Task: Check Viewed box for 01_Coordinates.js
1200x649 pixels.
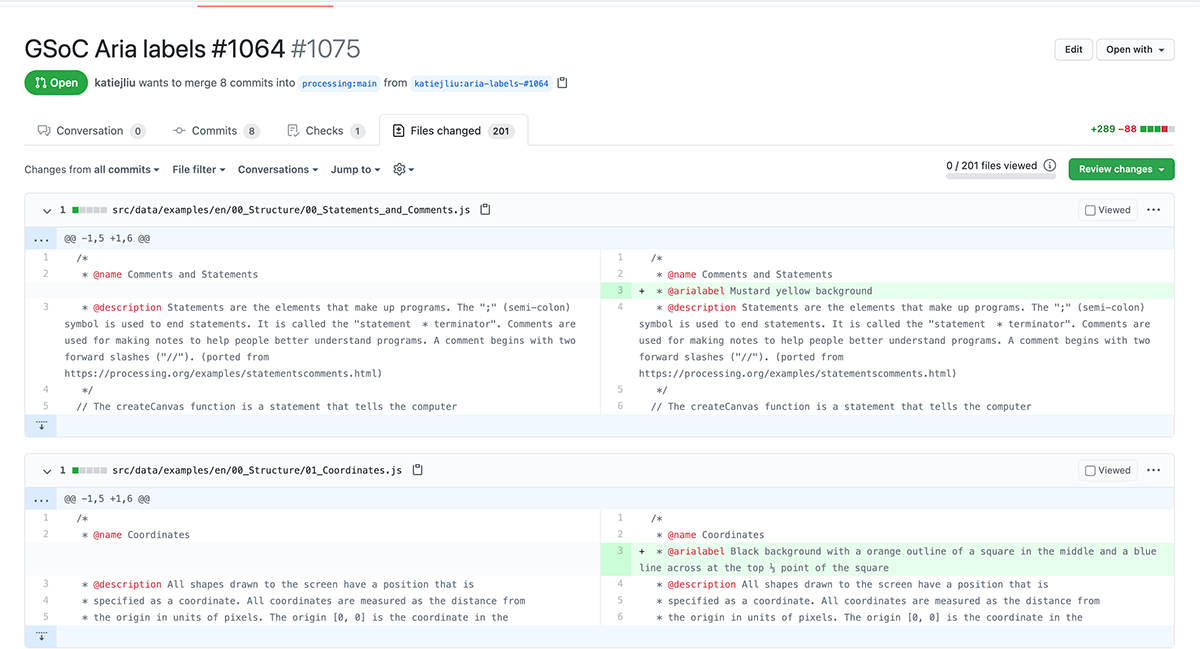Action: click(x=1090, y=471)
